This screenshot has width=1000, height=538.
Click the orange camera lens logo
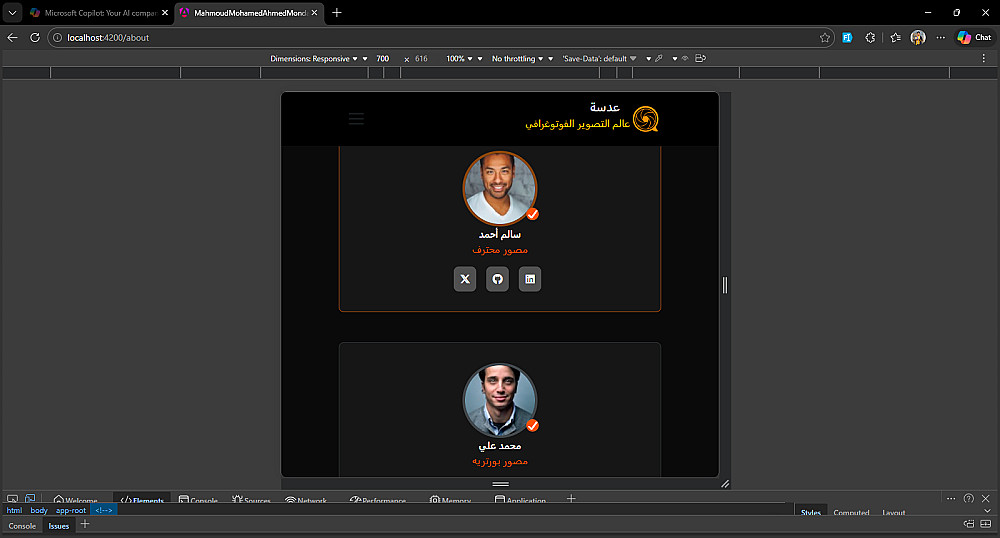tap(645, 119)
